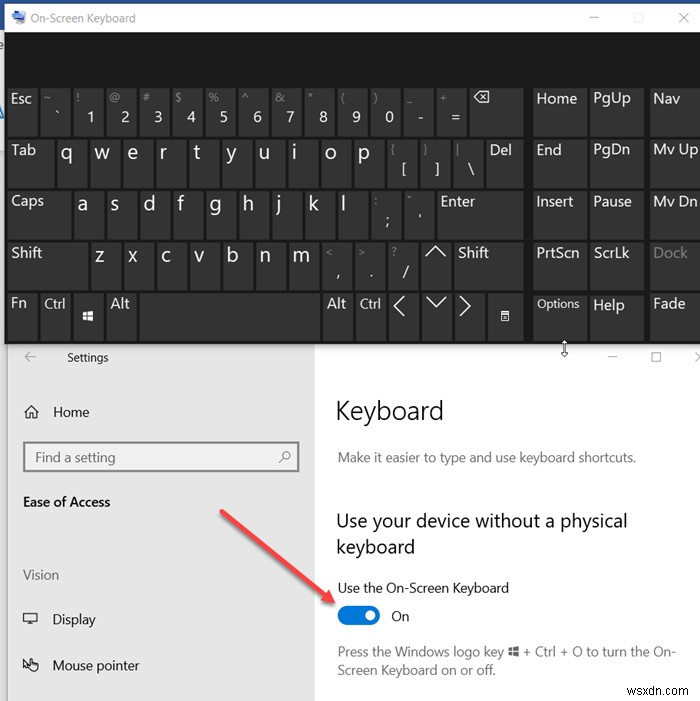Click the forward slash key
The height and width of the screenshot is (701, 700).
click(403, 266)
